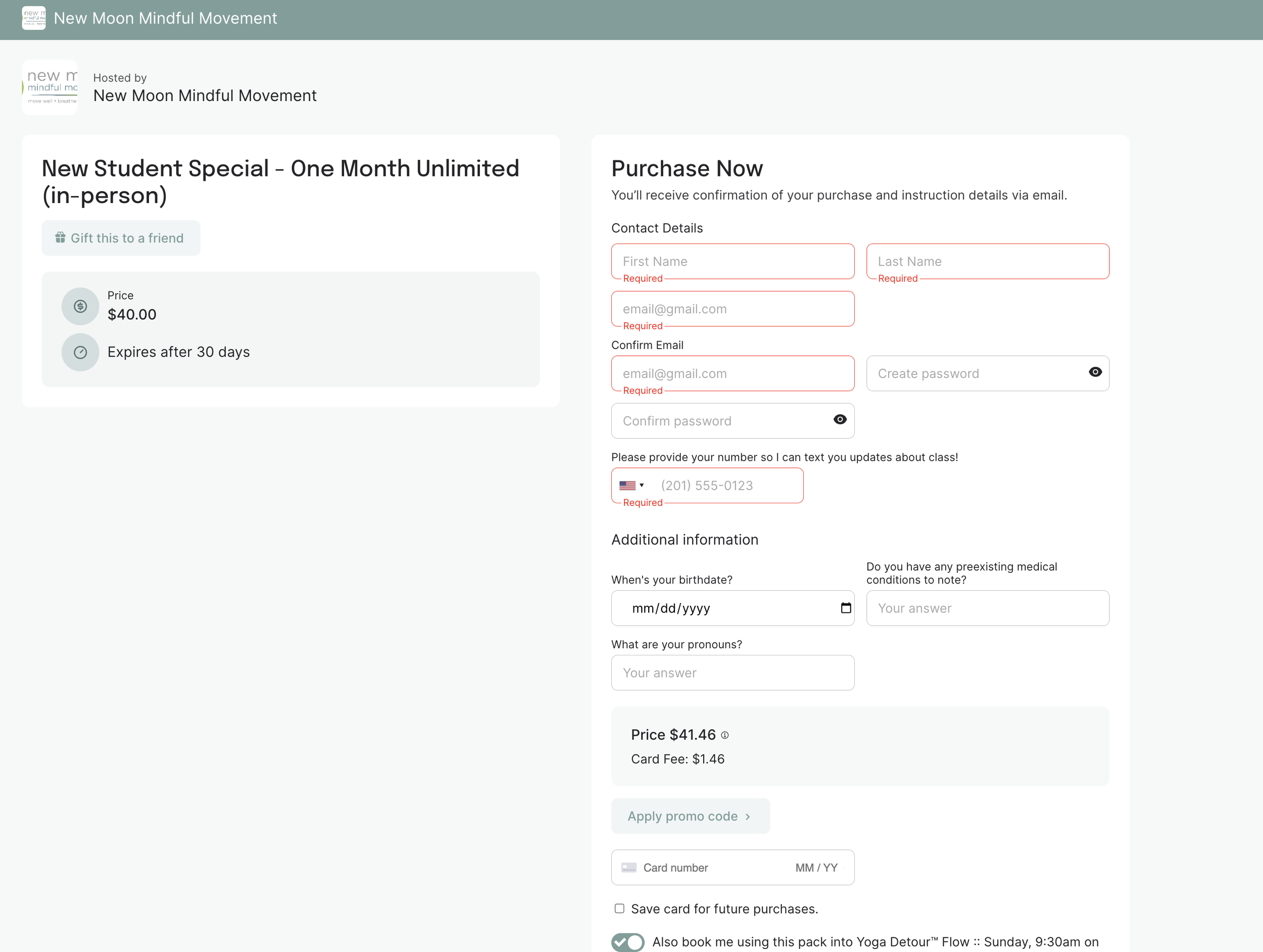The height and width of the screenshot is (952, 1263).
Task: Show the Create password text
Action: tap(1095, 372)
